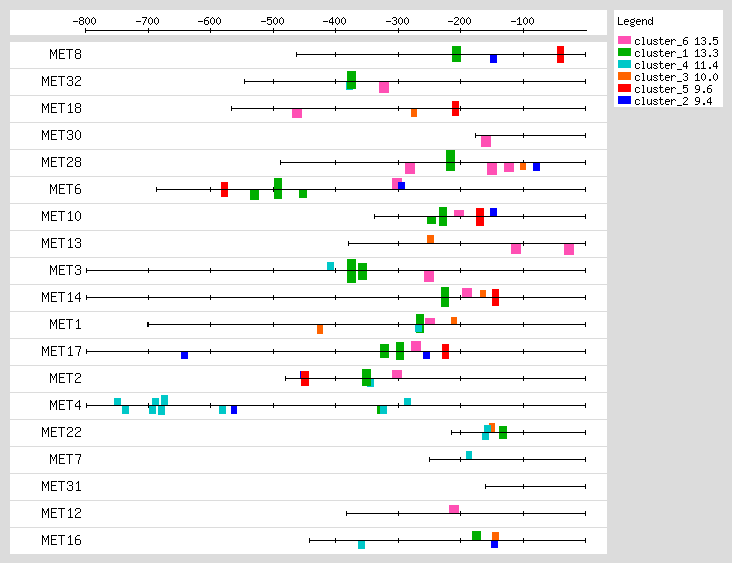The height and width of the screenshot is (563, 732).
Task: Click the orange cluster_3 legend swatch
Action: click(x=624, y=77)
